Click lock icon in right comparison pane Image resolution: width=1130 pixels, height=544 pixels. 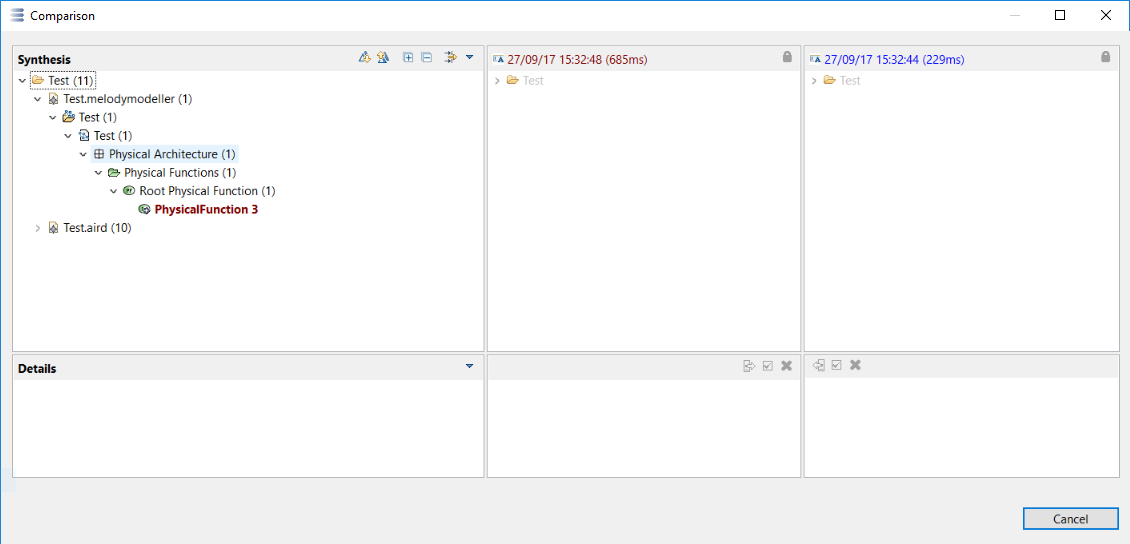tap(1105, 58)
